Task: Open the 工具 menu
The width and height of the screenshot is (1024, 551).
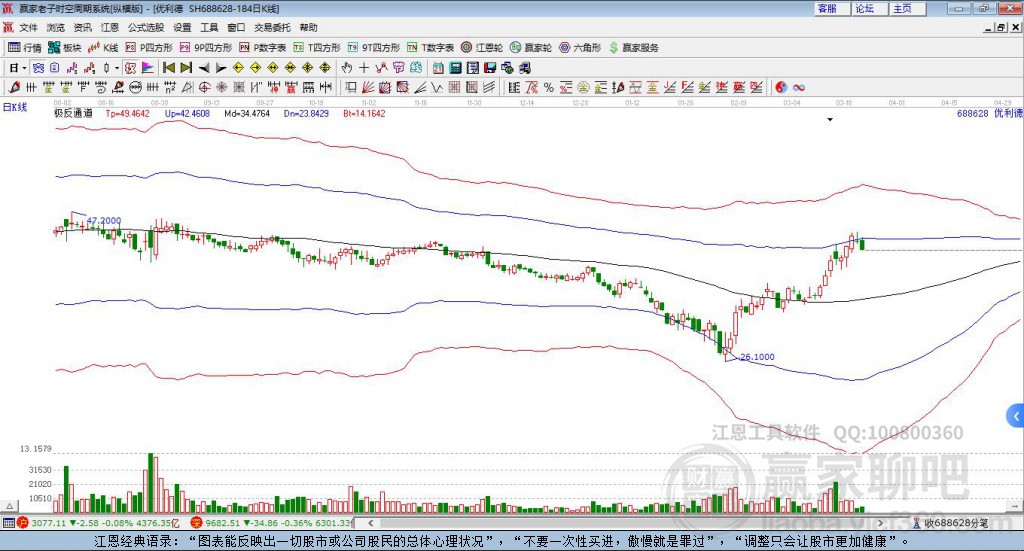Action: pos(209,27)
